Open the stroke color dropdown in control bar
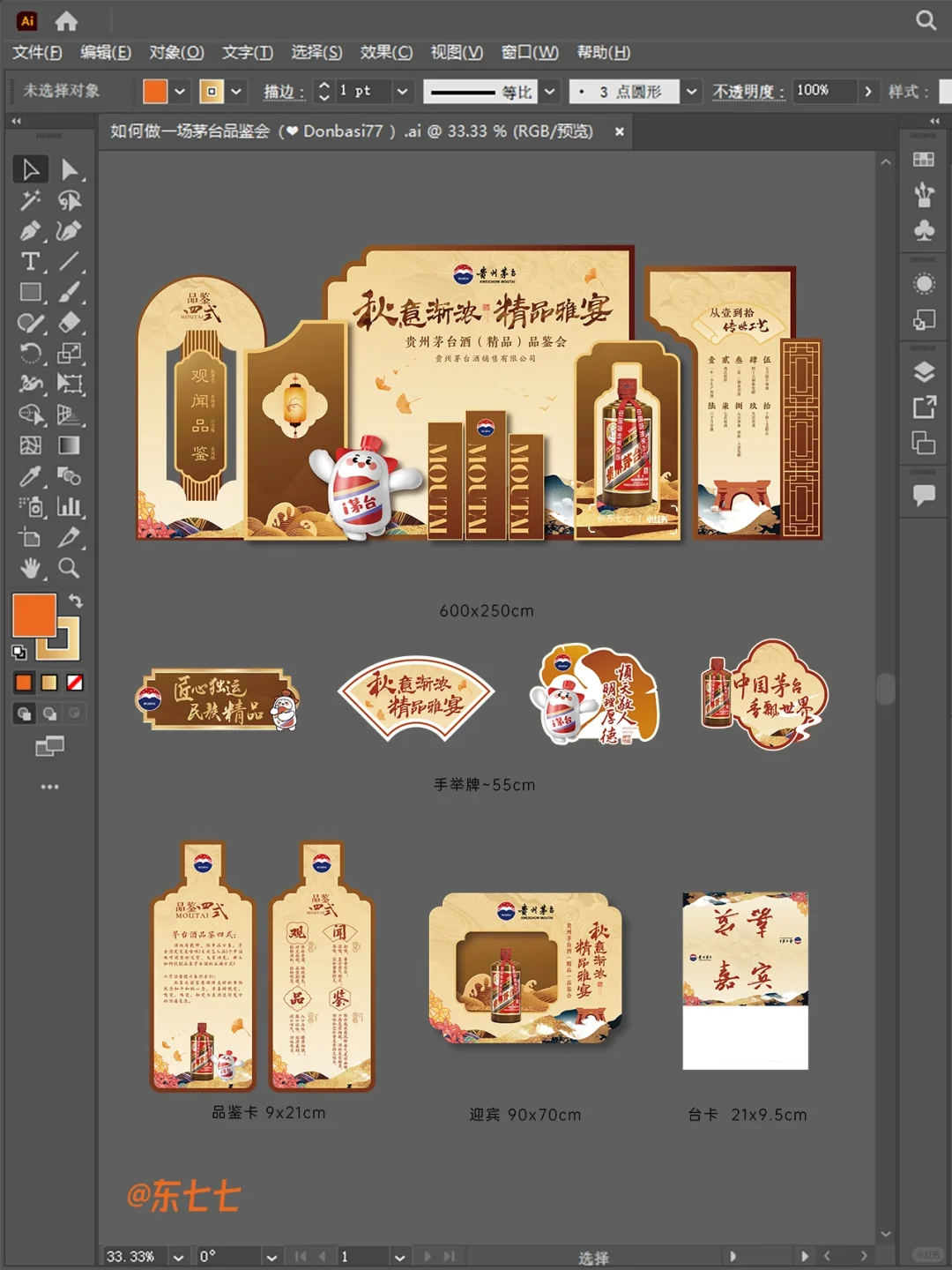Viewport: 952px width, 1270px height. pos(236,91)
